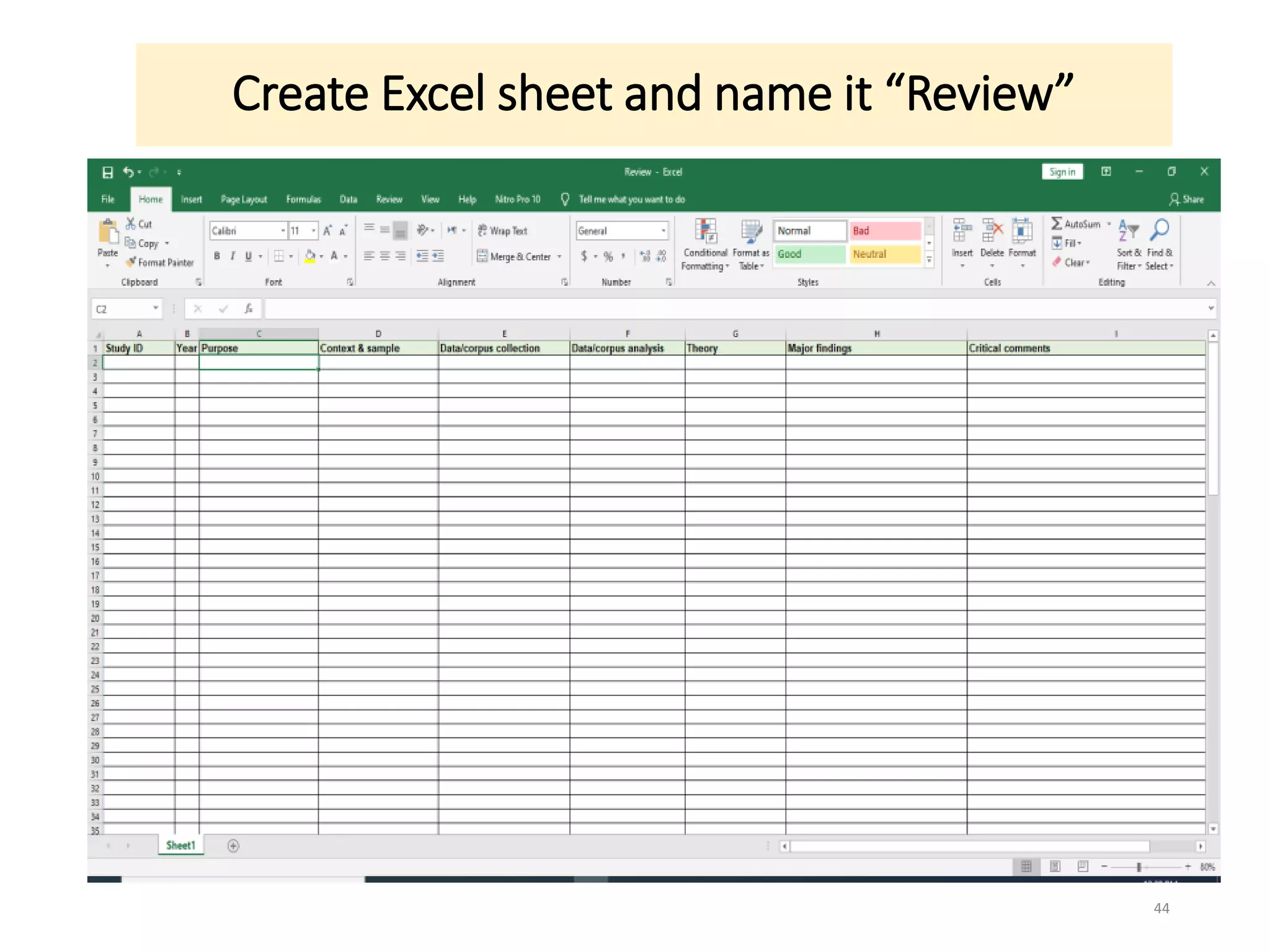Click AutoSum sigma icon
This screenshot has width=1270, height=952.
[x=1057, y=223]
